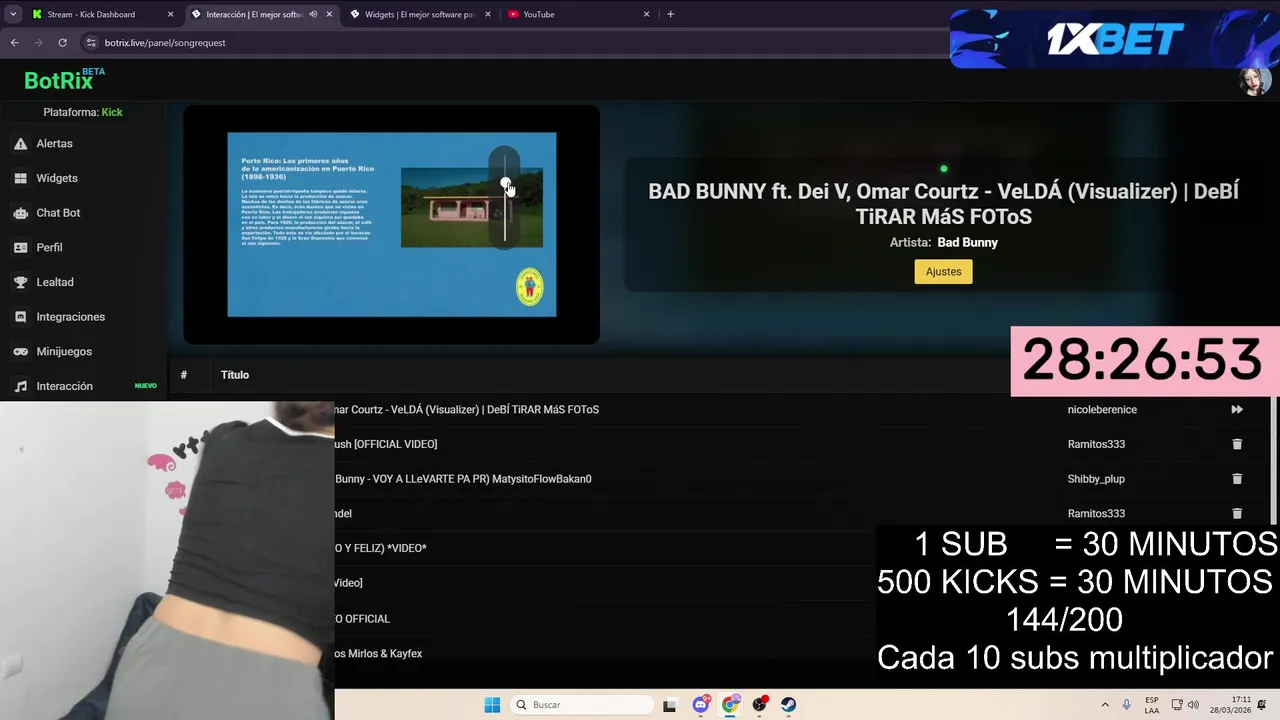Click the Alertas menu label
1280x720 pixels.
(54, 144)
